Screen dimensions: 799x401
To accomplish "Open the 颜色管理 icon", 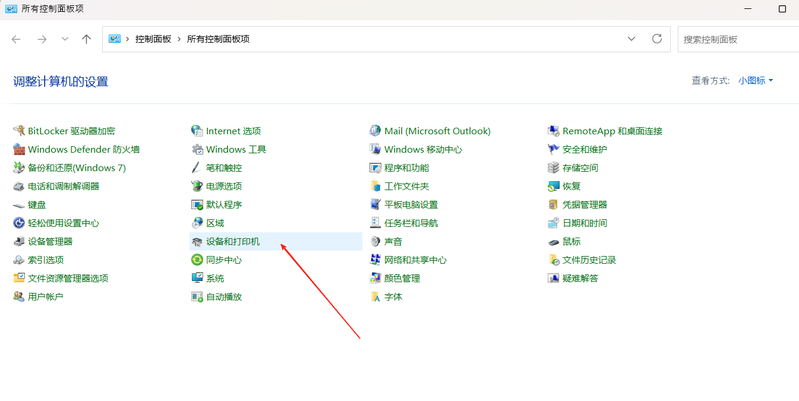I will (x=375, y=279).
